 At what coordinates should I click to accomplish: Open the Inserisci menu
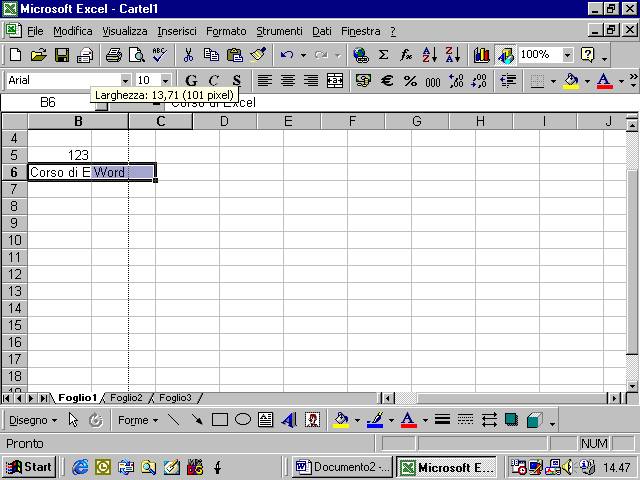coord(177,31)
